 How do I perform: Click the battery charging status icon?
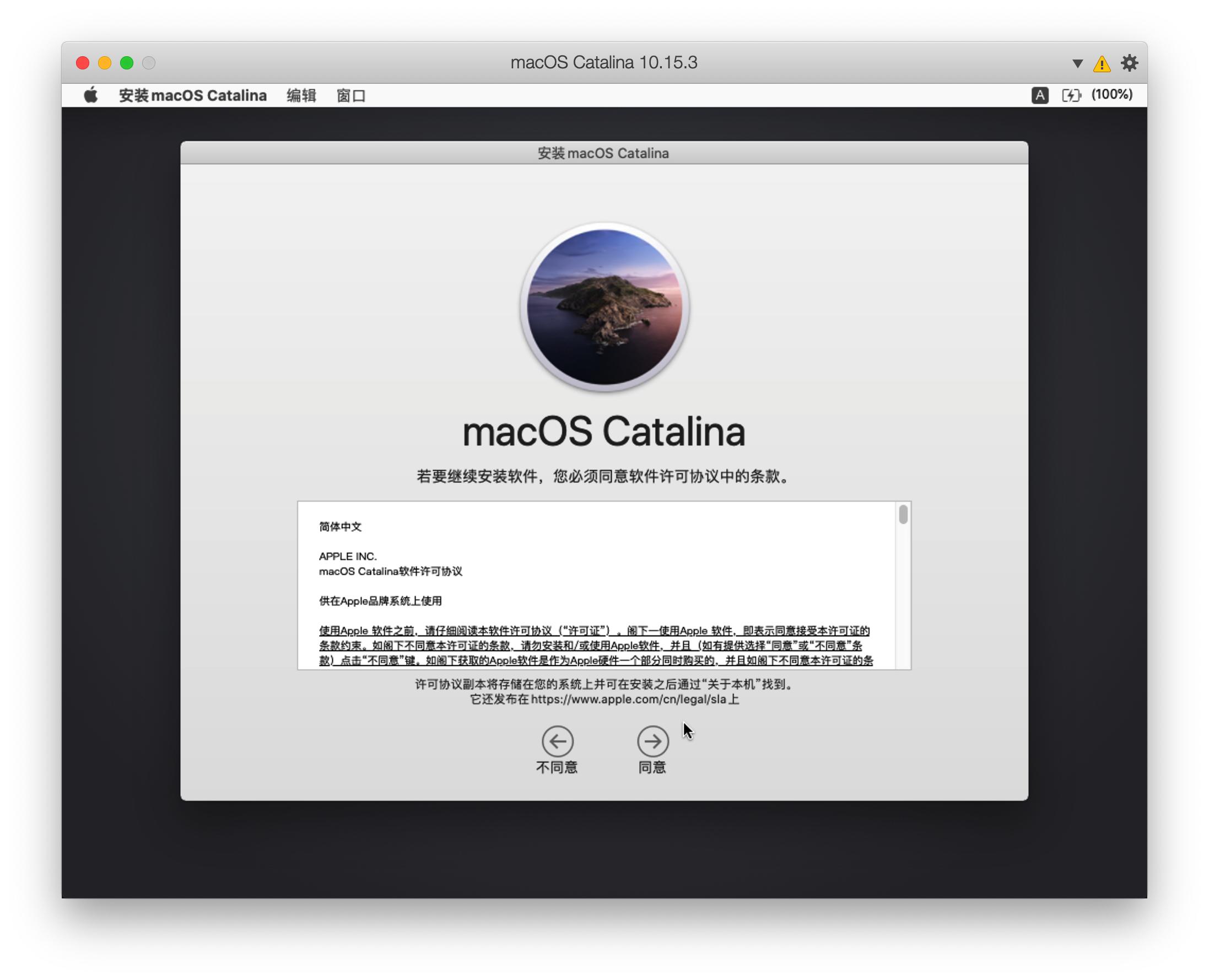1071,95
